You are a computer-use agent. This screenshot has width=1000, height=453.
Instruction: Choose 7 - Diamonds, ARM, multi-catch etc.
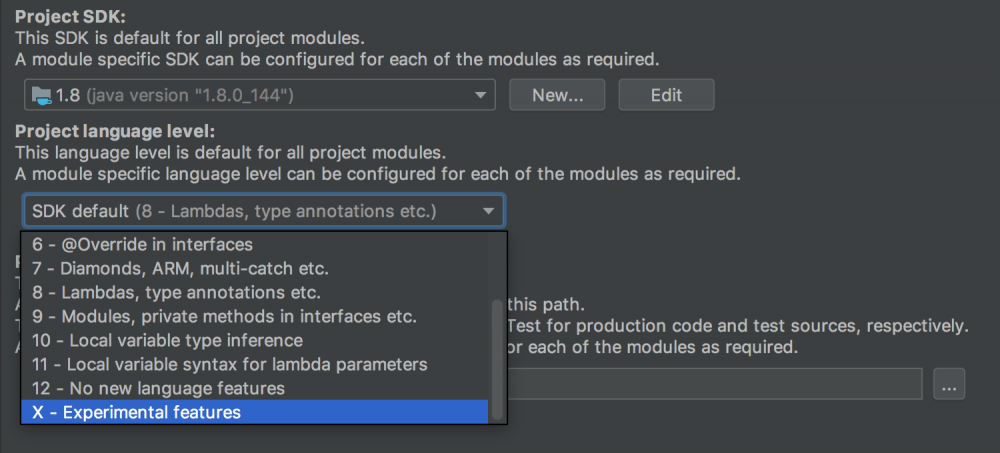coord(180,268)
